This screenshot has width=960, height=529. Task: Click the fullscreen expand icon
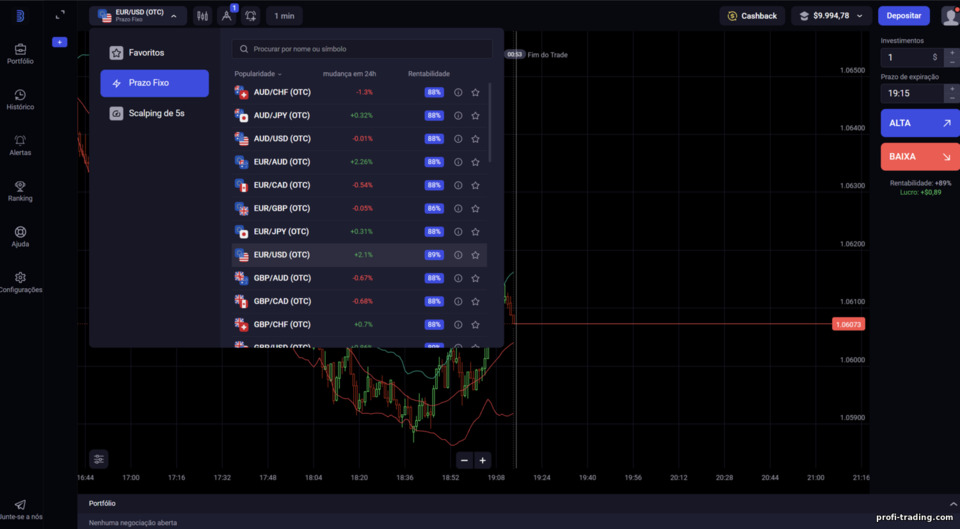click(x=60, y=15)
